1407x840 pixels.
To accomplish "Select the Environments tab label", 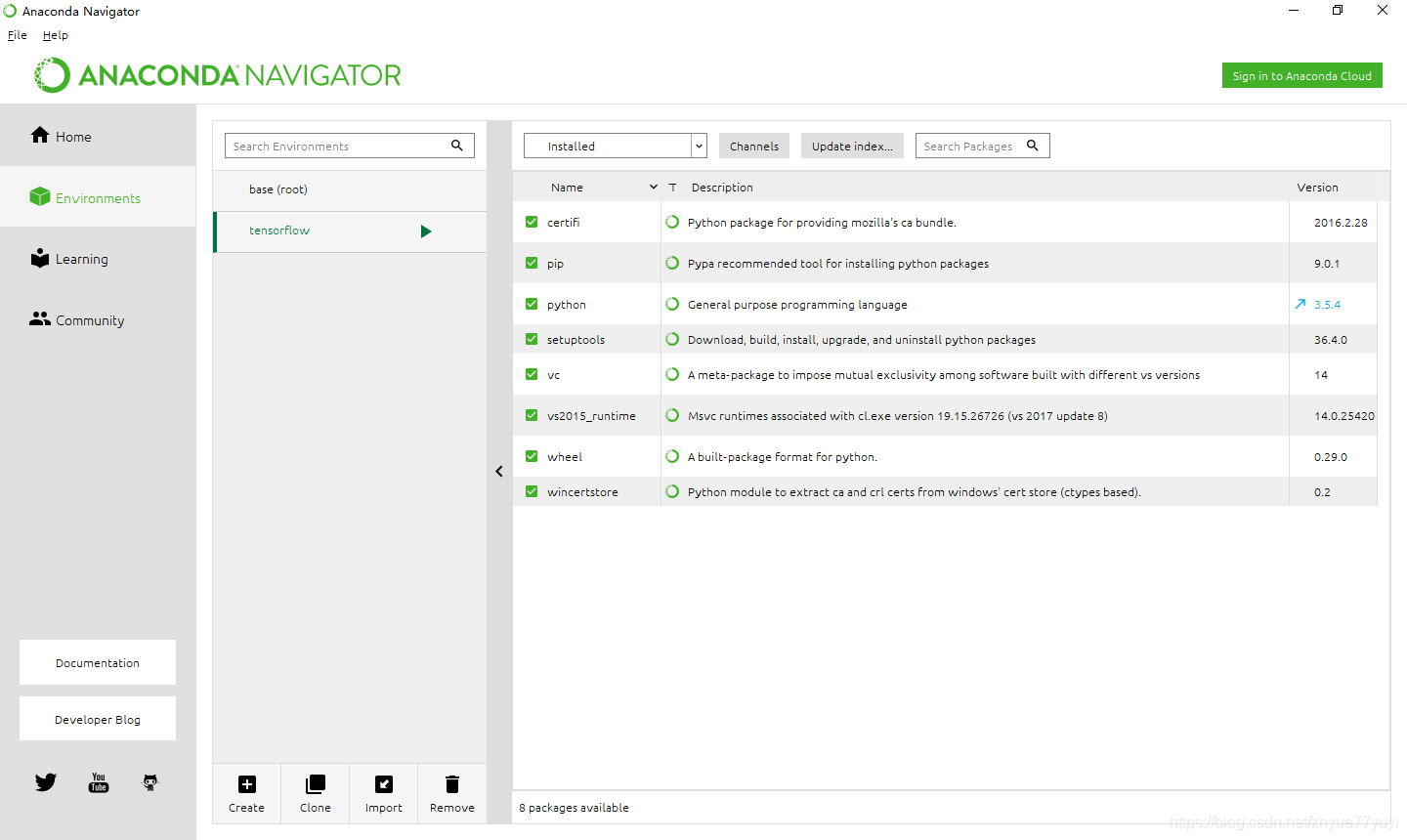I will 98,198.
